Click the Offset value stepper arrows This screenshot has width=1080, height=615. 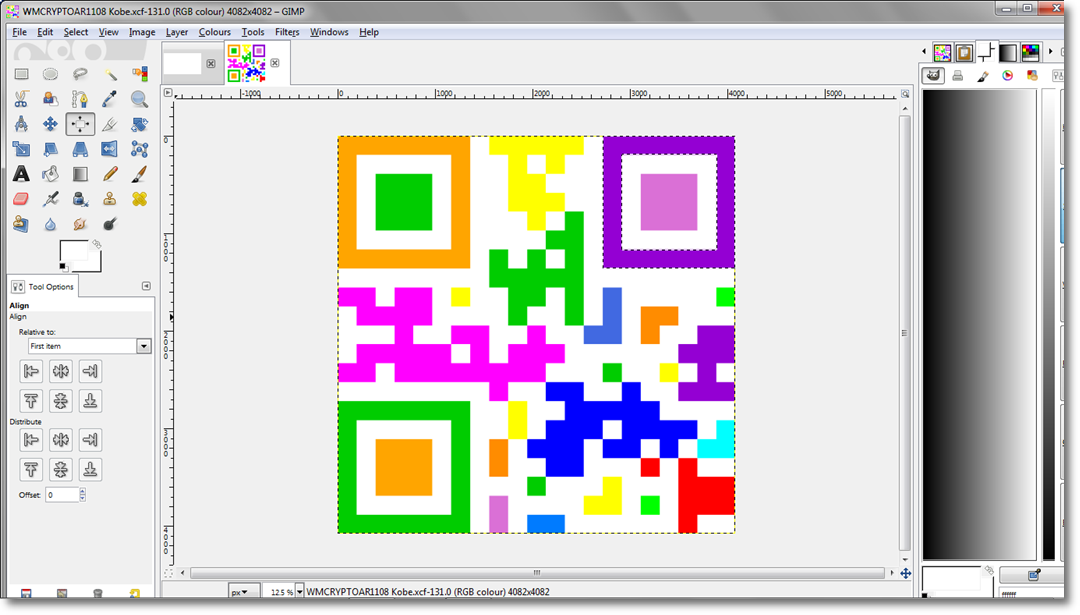83,494
